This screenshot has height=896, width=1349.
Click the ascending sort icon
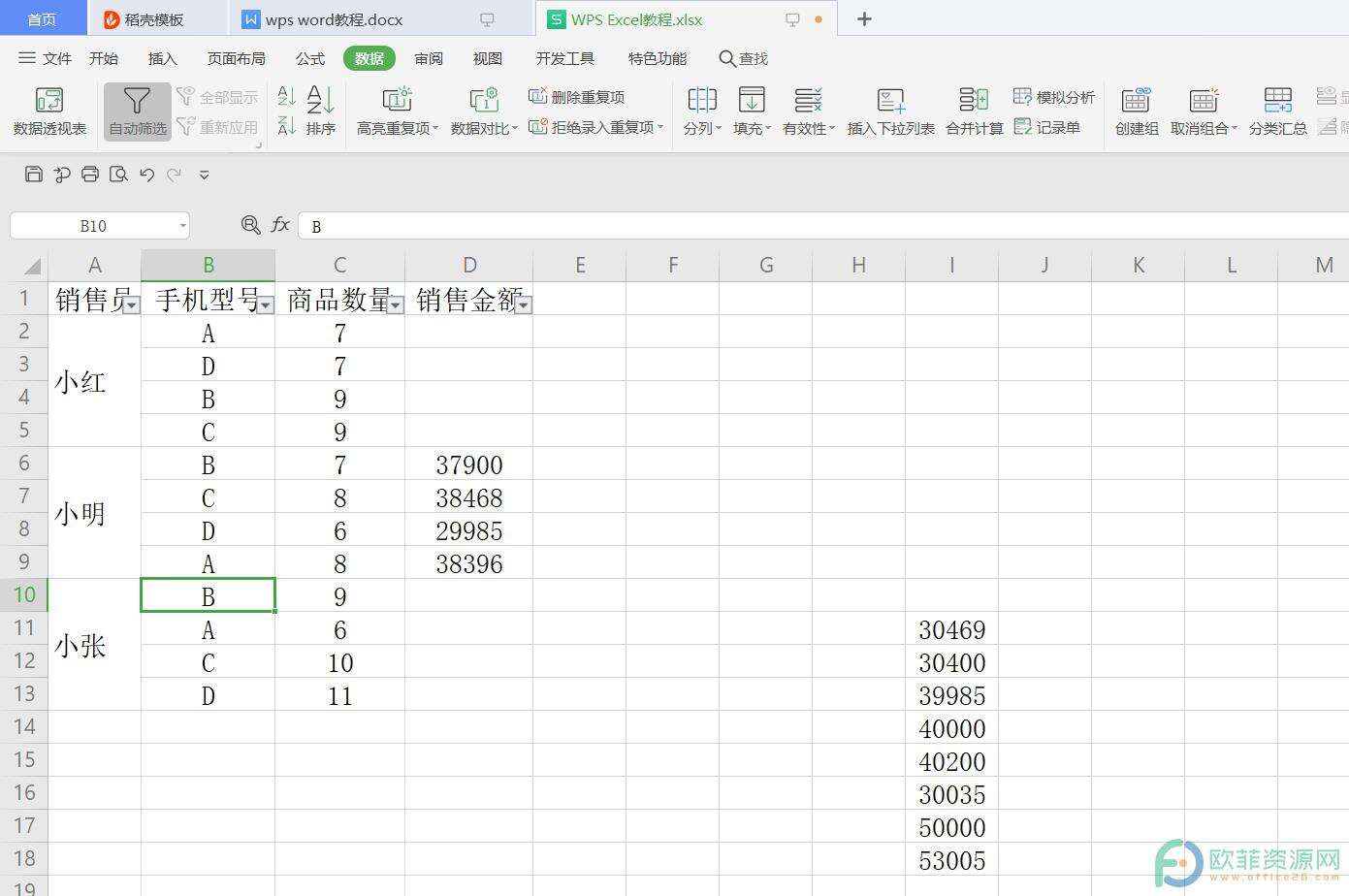pos(286,96)
